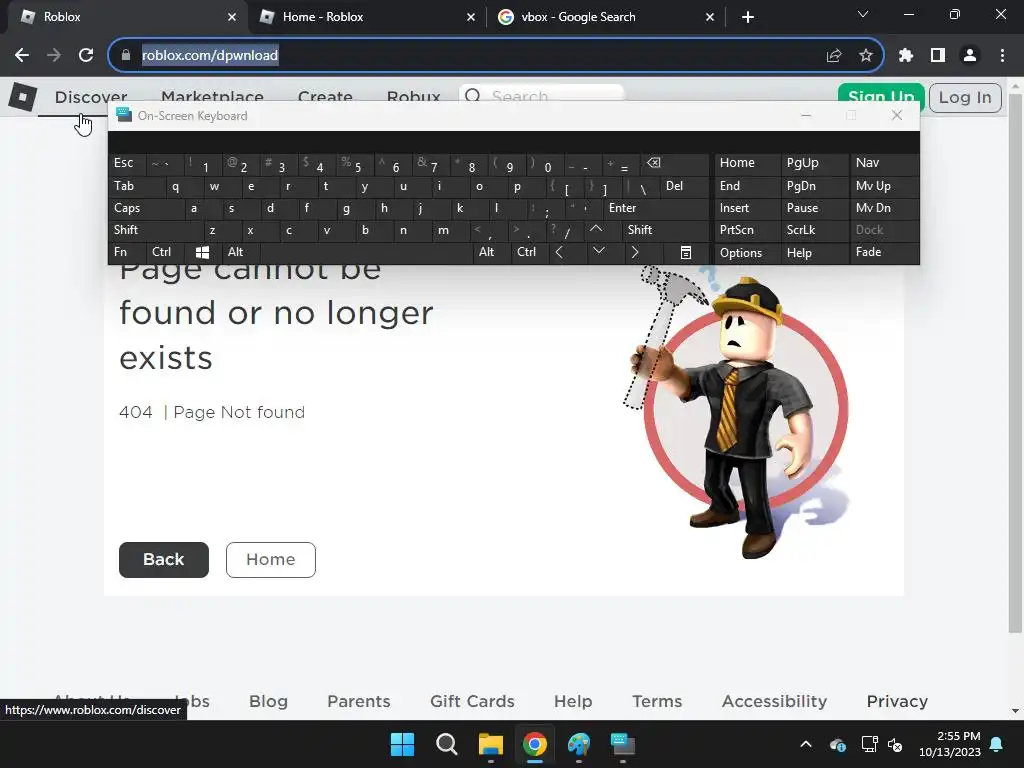Open the Help footer link
1024x768 pixels.
pos(573,701)
